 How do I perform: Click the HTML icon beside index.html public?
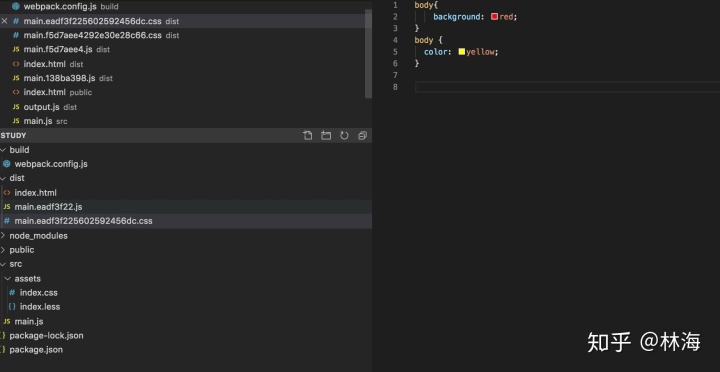click(16, 92)
